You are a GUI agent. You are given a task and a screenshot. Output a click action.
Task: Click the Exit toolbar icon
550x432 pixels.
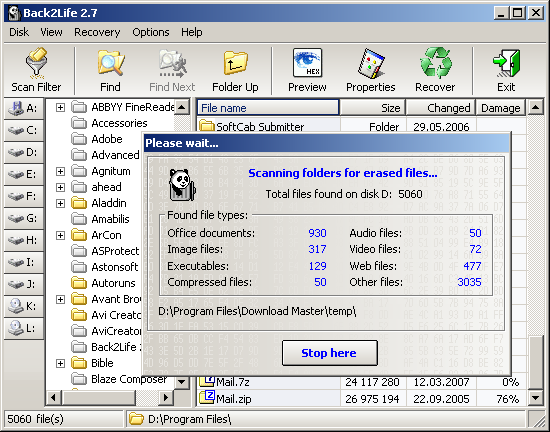(x=506, y=70)
